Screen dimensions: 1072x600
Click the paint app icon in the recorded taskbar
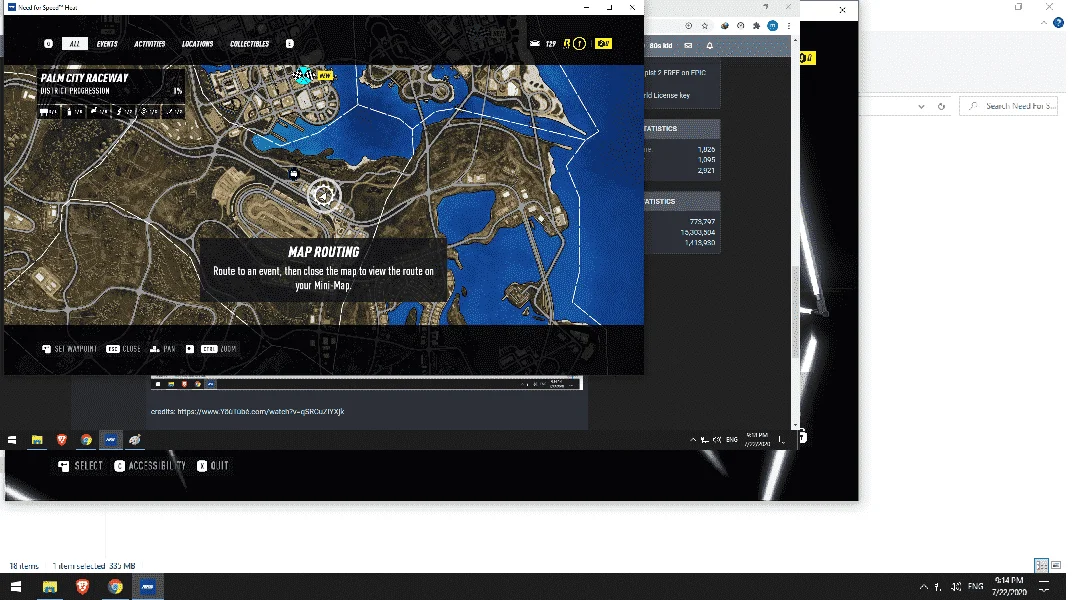[135, 440]
